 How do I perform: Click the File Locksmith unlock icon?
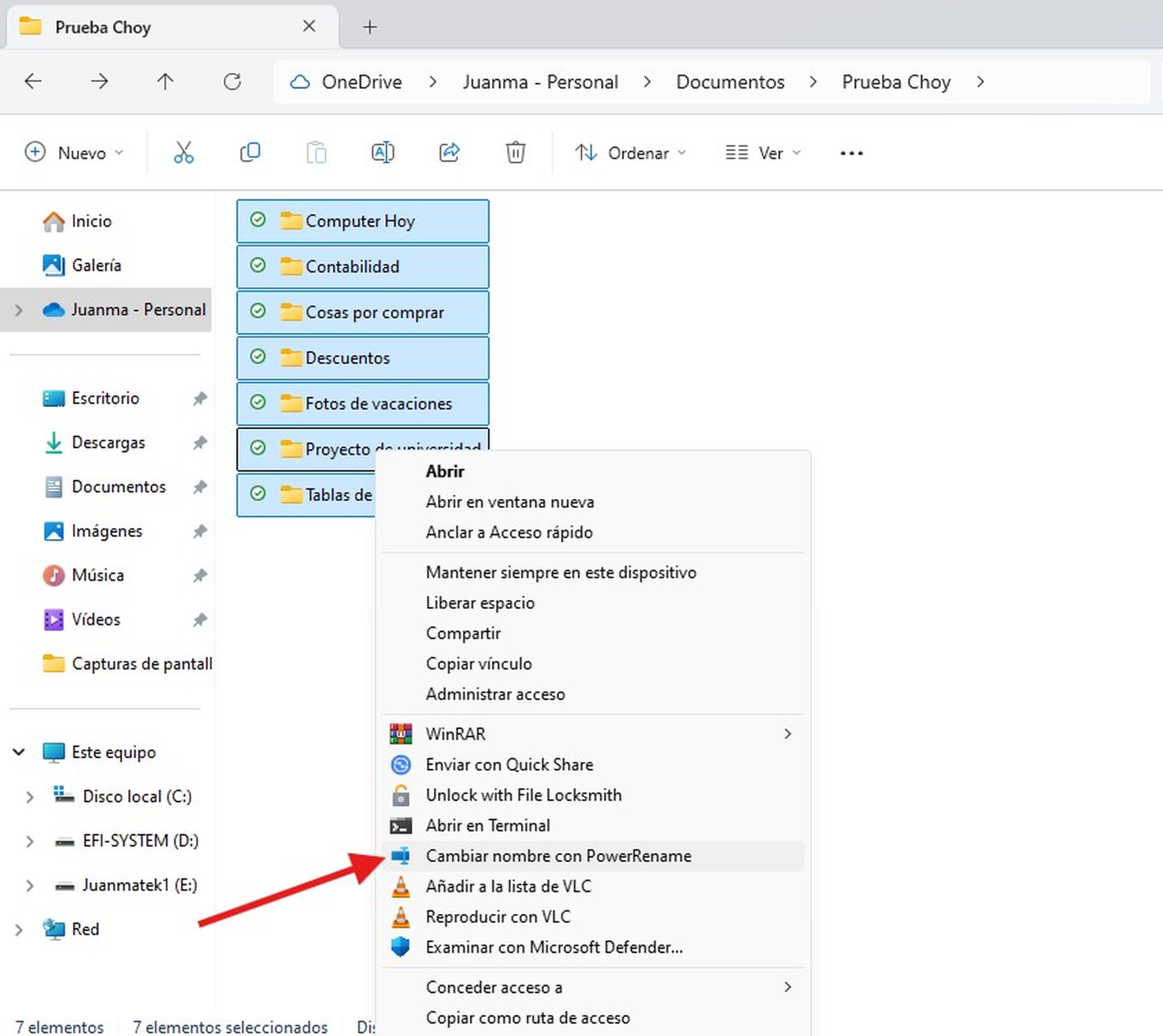pos(400,795)
